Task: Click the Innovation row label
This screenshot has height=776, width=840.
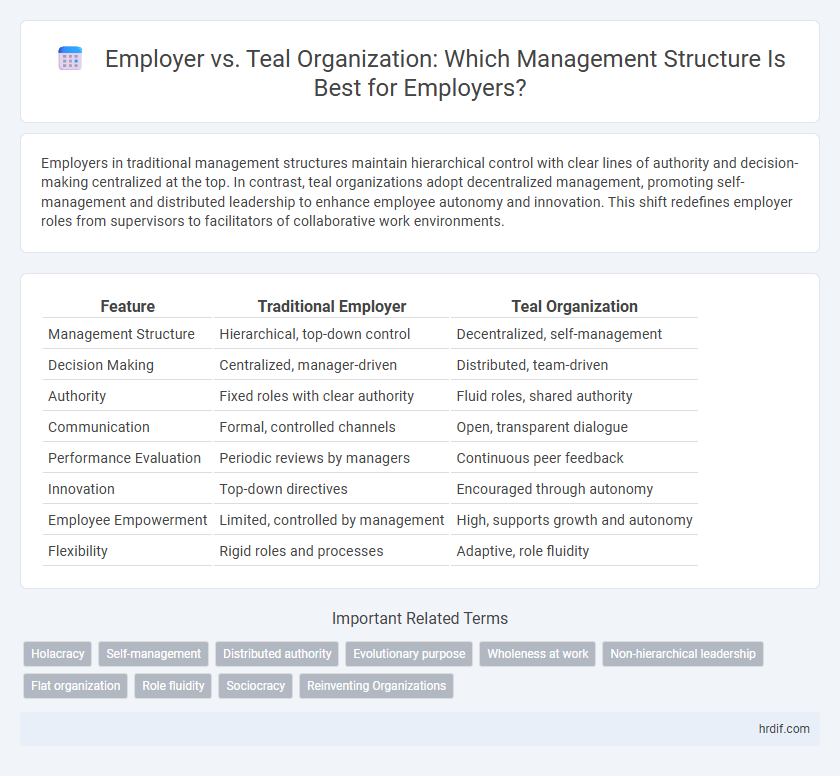Action: pos(81,489)
